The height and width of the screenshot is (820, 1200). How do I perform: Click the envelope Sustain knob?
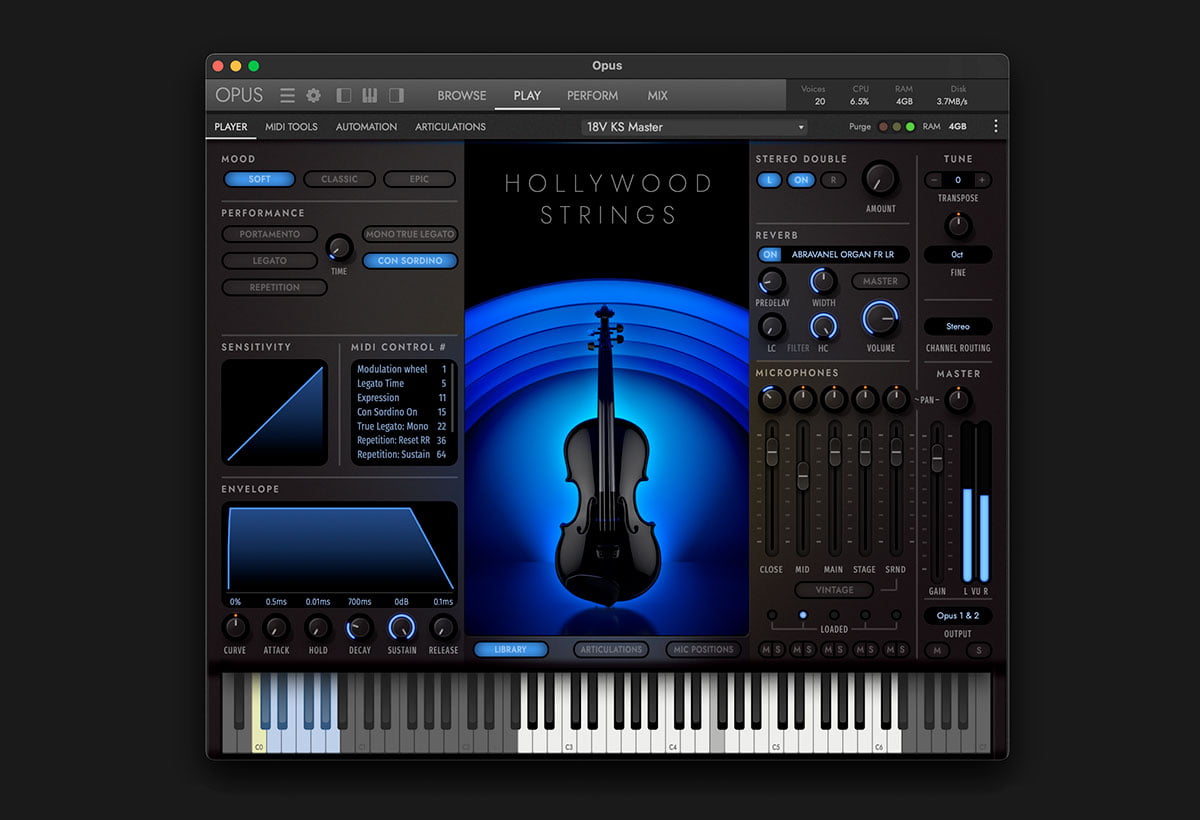pos(401,628)
